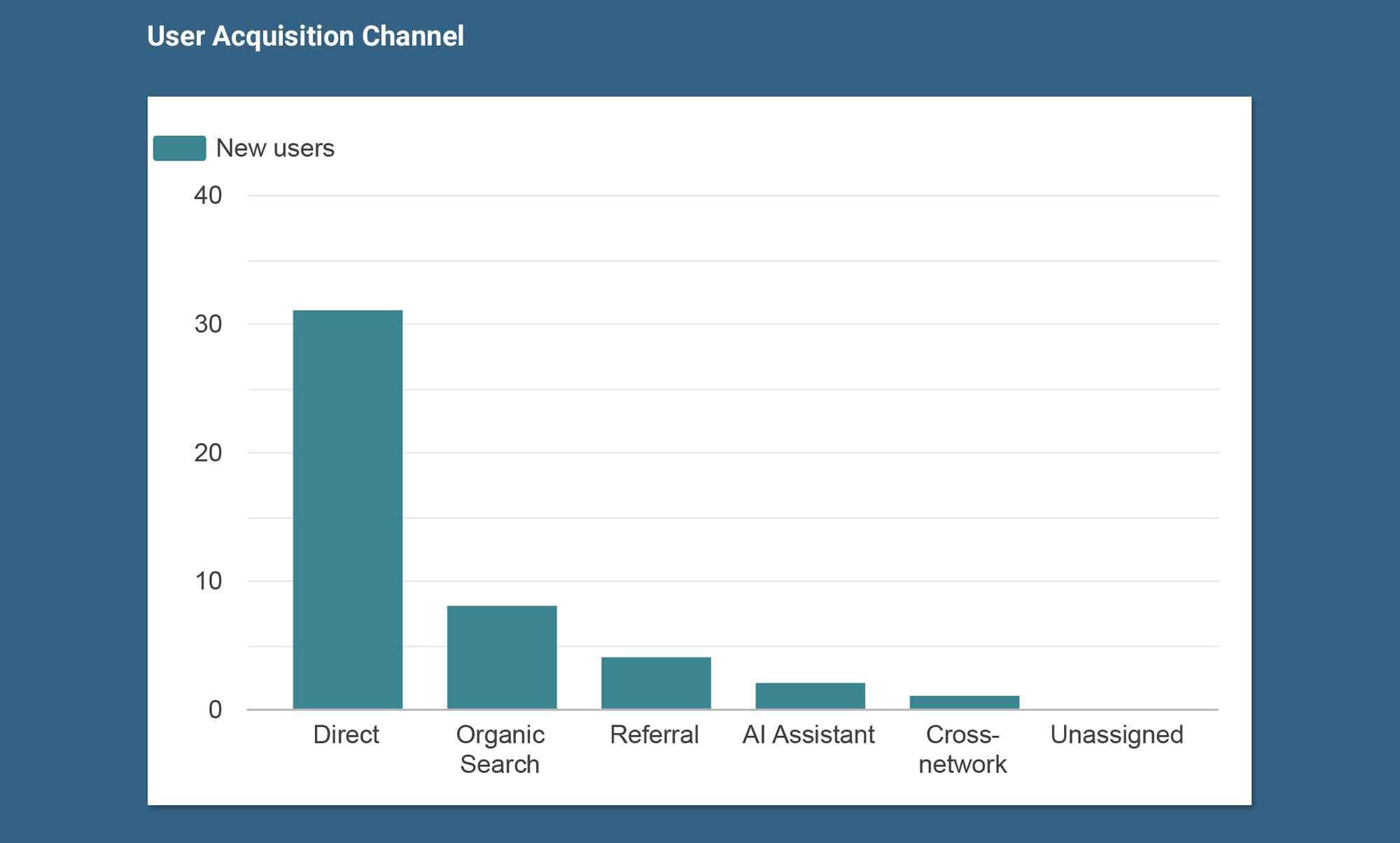Click the 40 y-axis value
1400x843 pixels.
pos(208,195)
